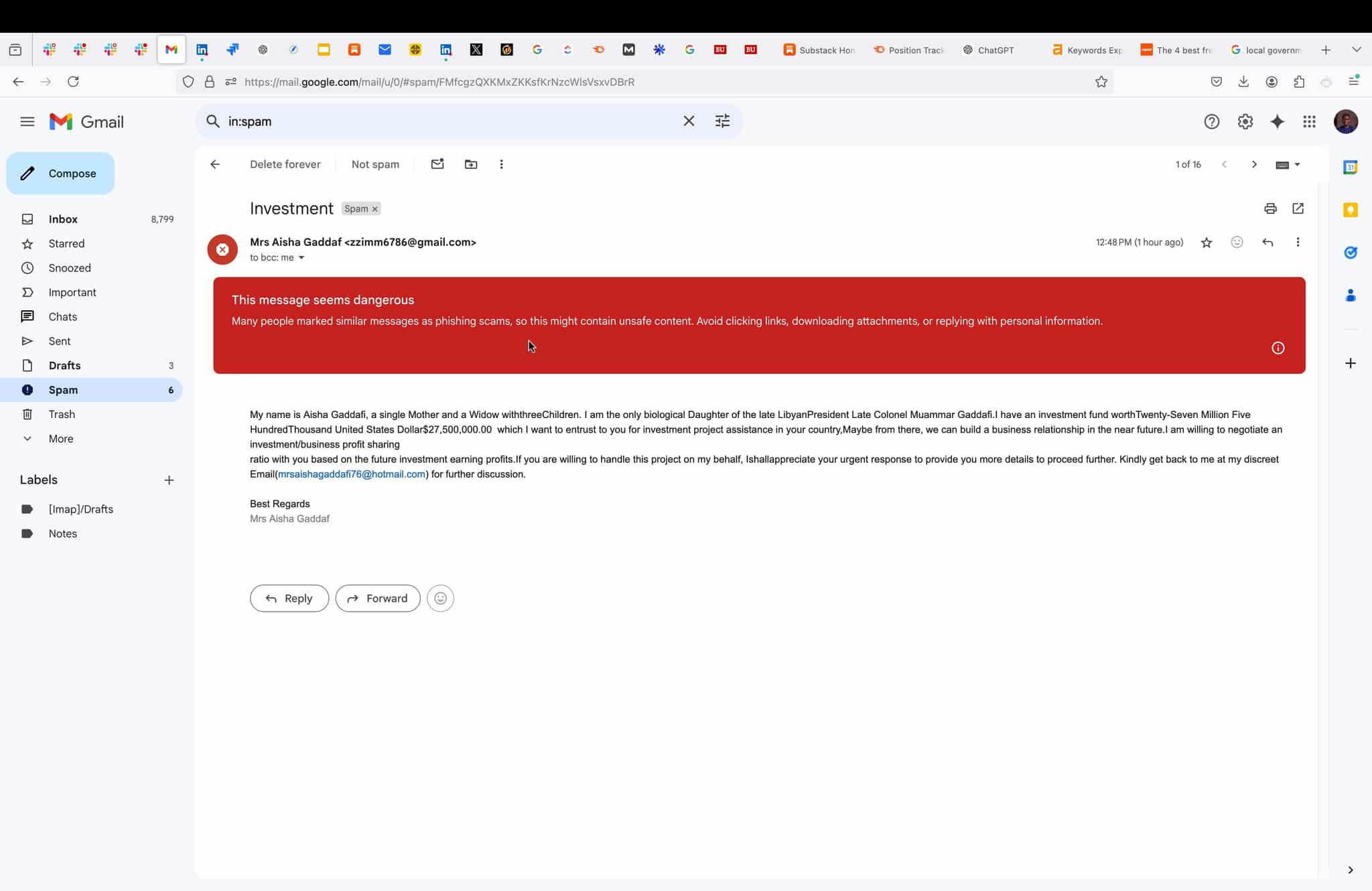Click the mark as unread envelope icon

click(x=437, y=164)
